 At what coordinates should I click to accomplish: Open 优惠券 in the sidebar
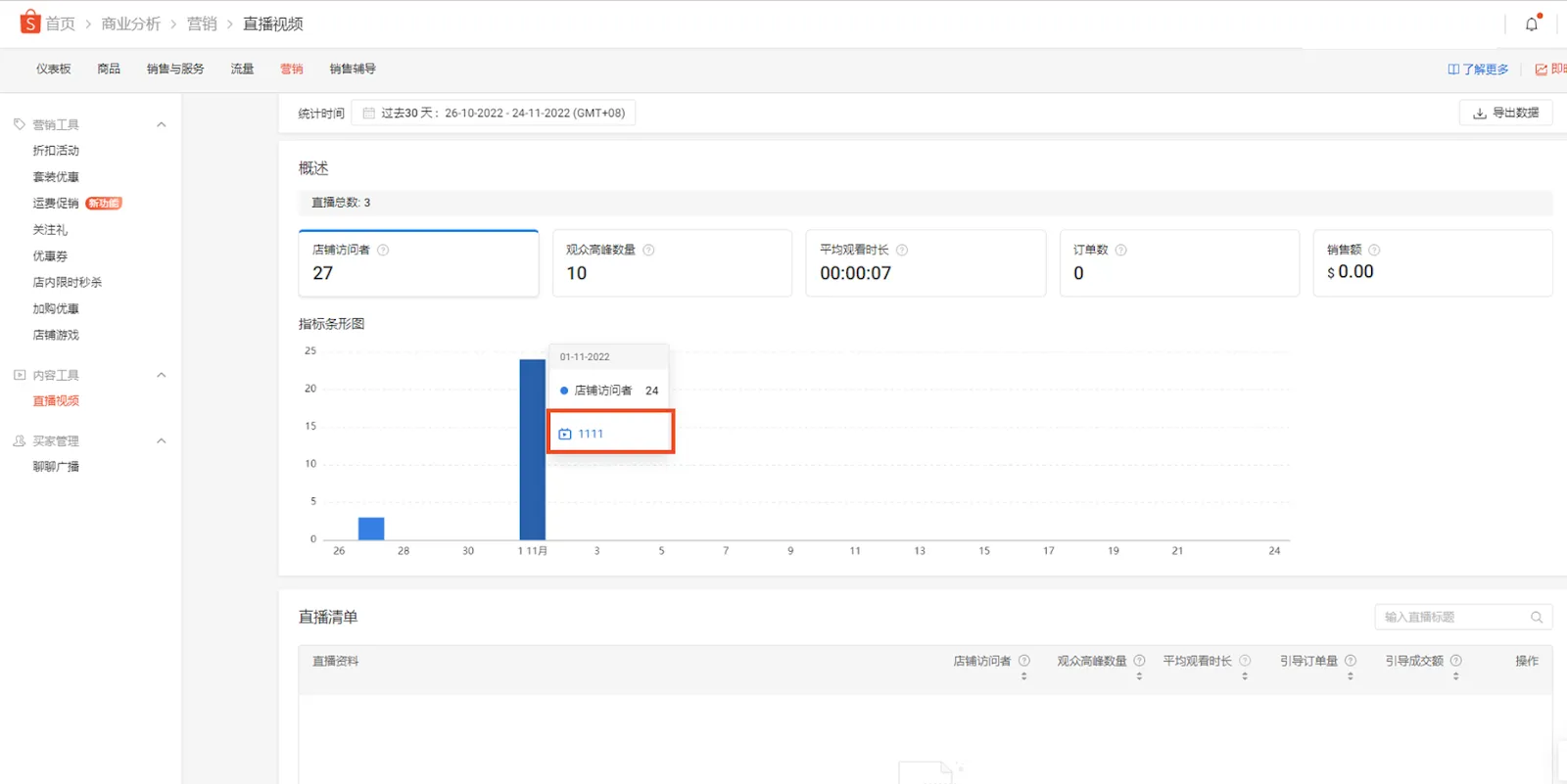tap(50, 256)
